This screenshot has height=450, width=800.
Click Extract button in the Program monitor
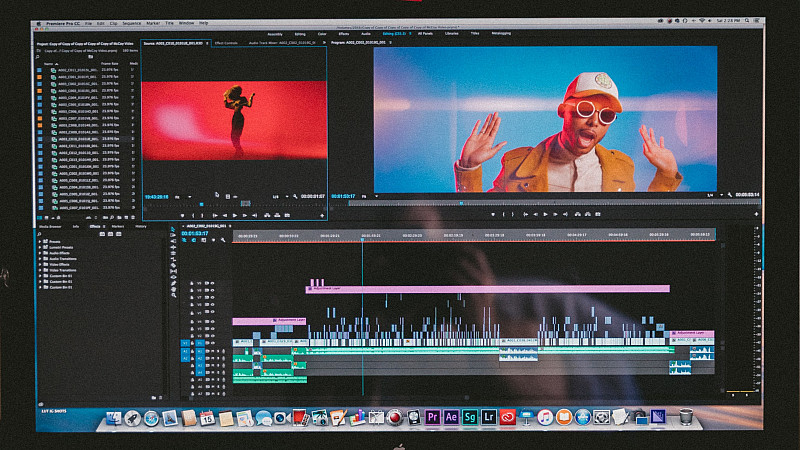pos(588,214)
